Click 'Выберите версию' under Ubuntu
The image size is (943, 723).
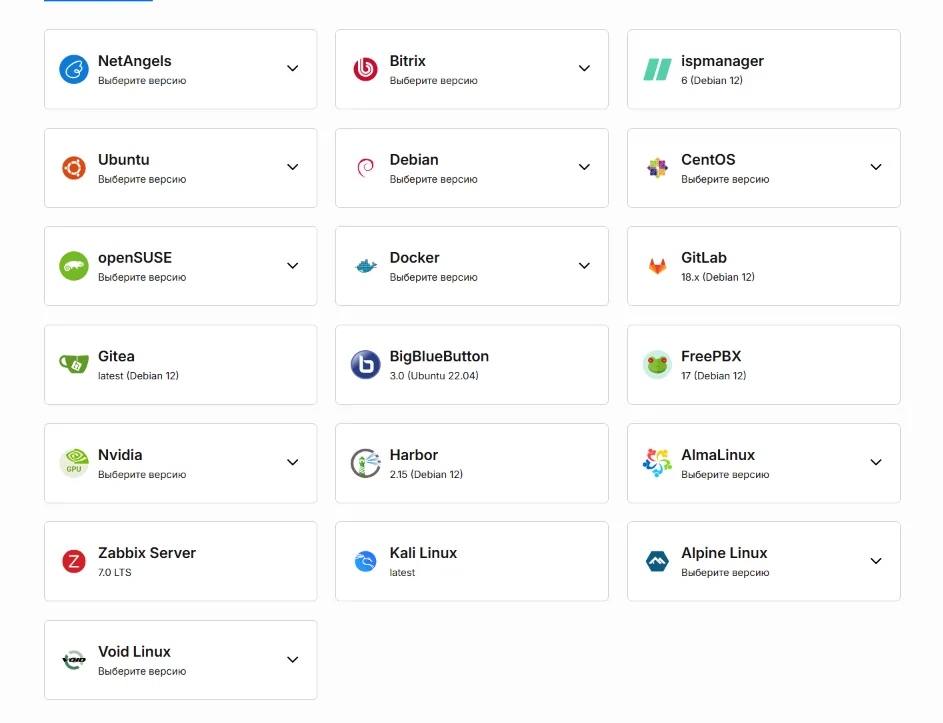click(142, 179)
